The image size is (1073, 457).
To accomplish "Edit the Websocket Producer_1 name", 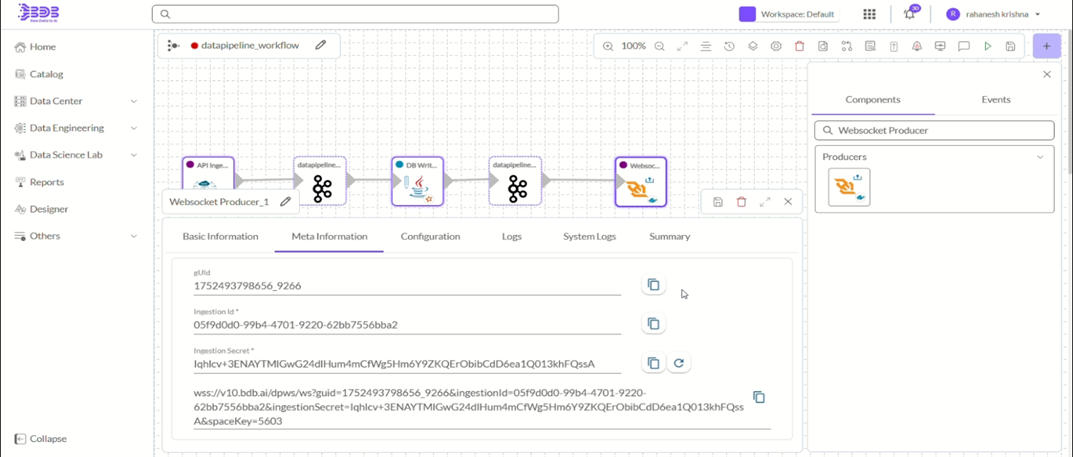I will click(286, 202).
